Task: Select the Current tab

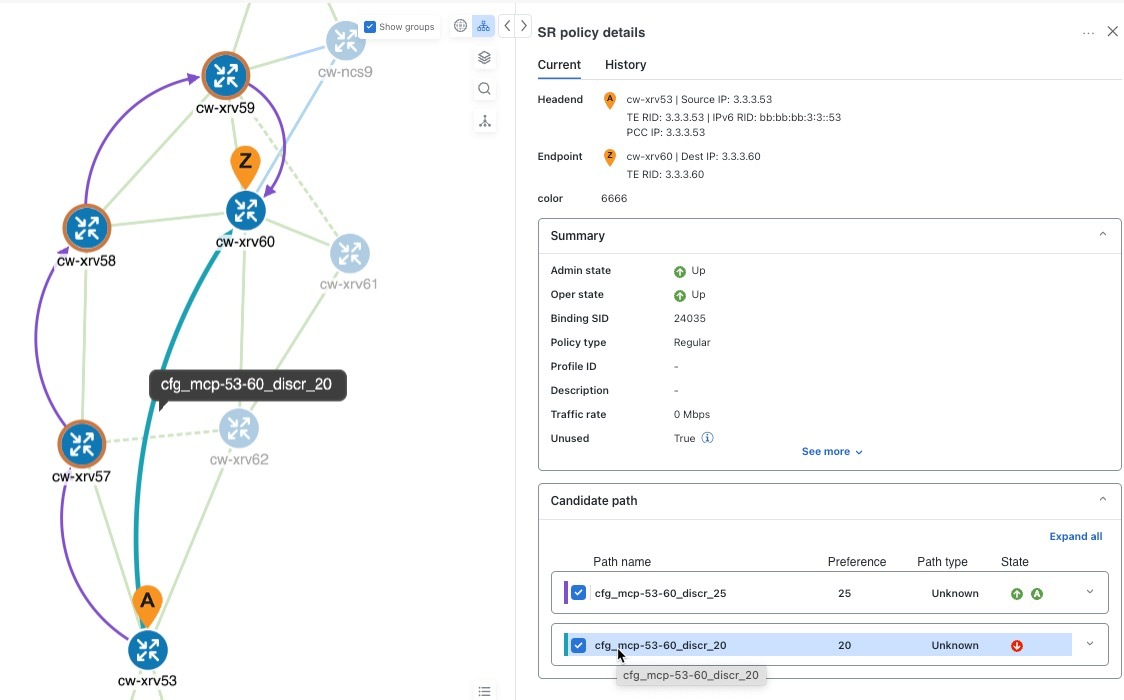Action: point(558,65)
